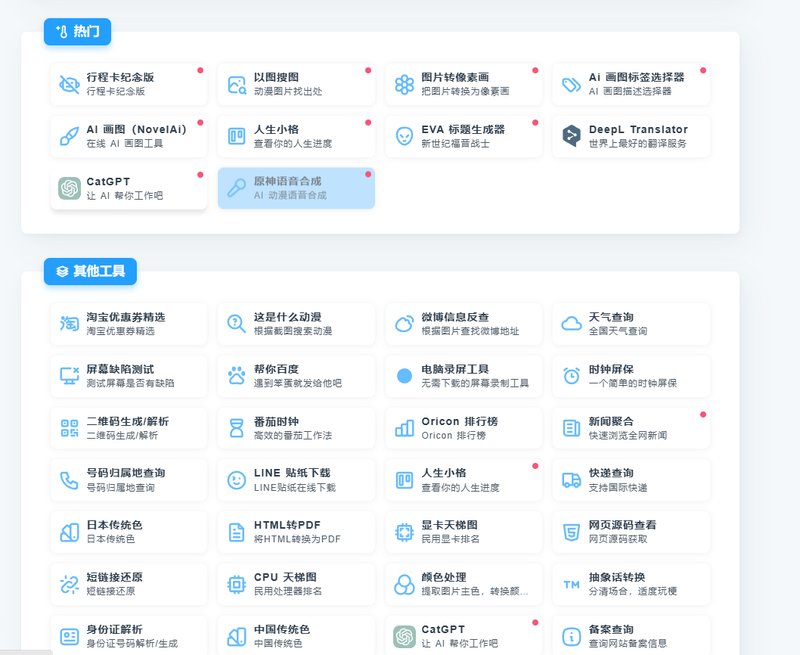Click the delivery truck icon for 快递查询
The height and width of the screenshot is (655, 800).
572,480
